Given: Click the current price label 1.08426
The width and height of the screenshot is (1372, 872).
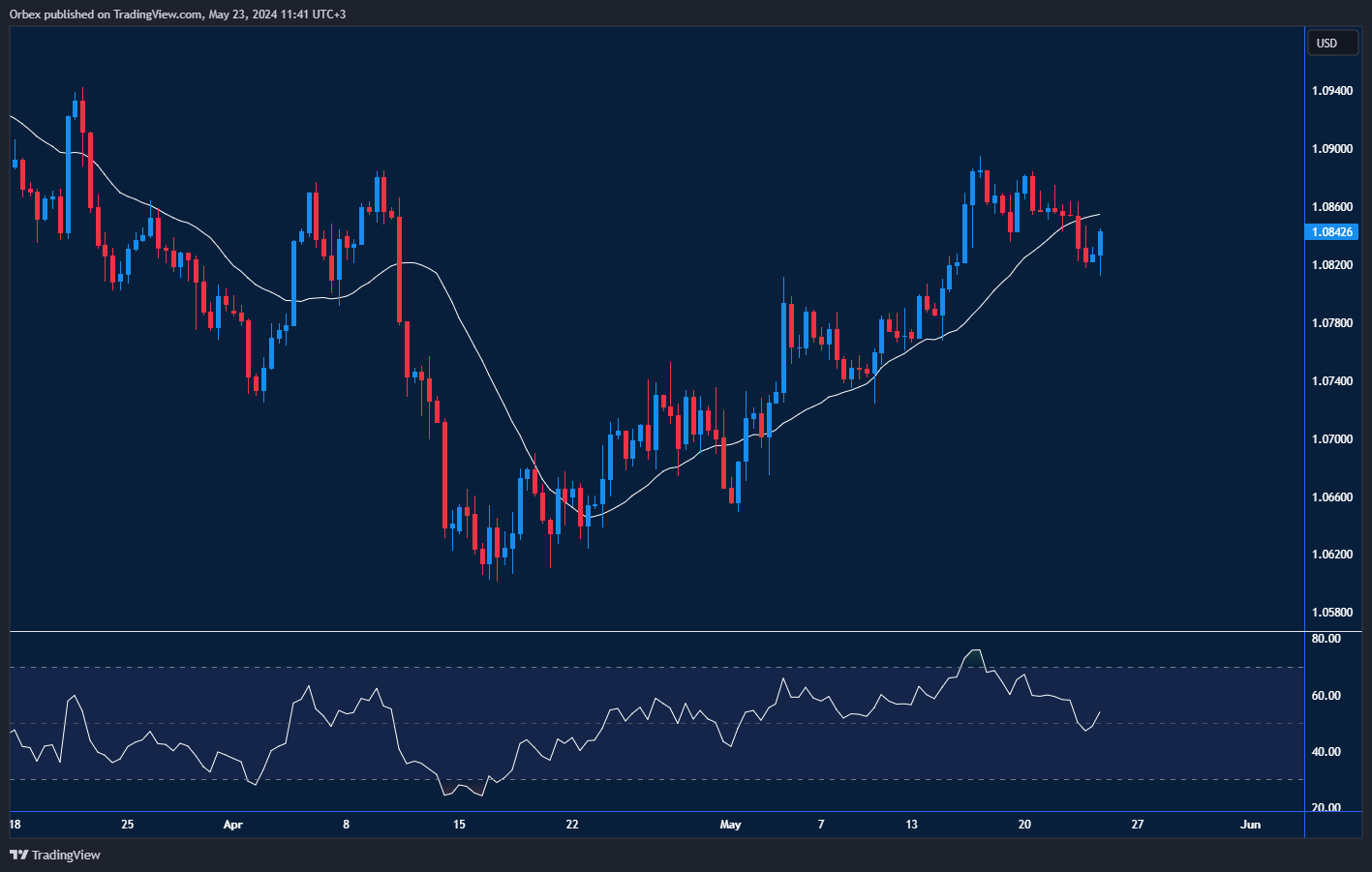Looking at the screenshot, I should point(1332,232).
